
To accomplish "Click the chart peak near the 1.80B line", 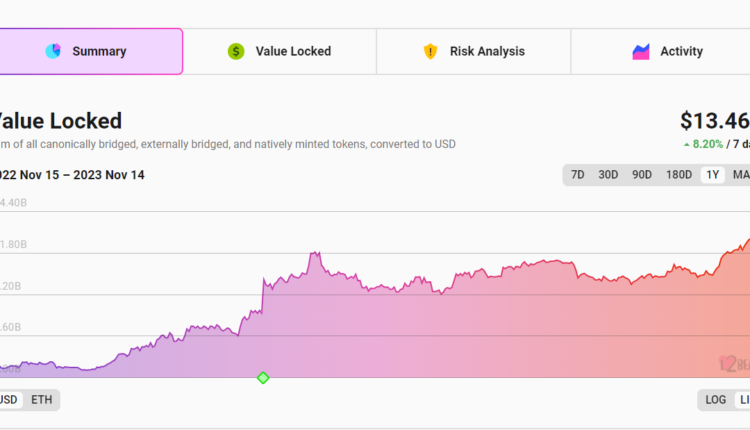I will [315, 254].
